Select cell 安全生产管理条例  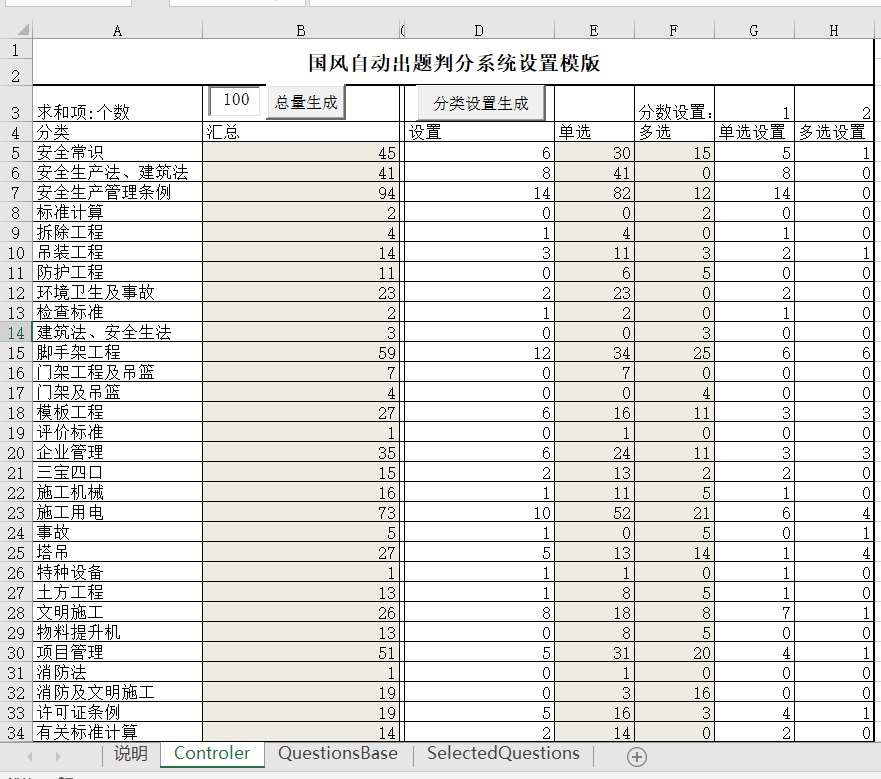click(x=117, y=192)
